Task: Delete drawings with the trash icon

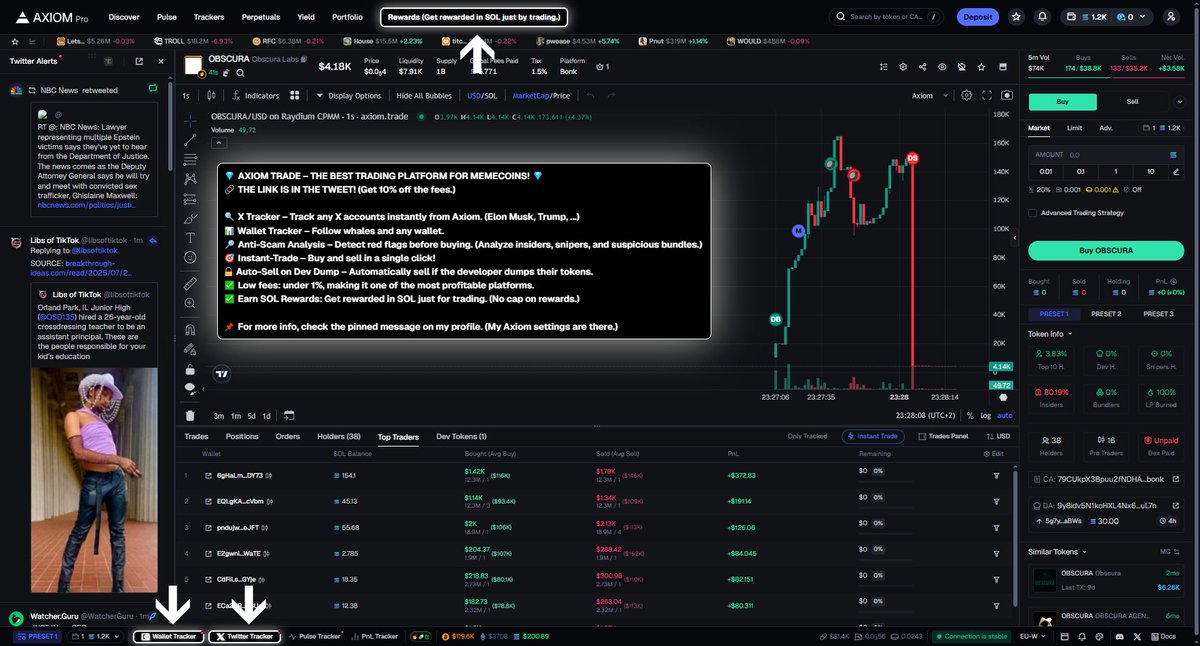Action: coord(190,415)
